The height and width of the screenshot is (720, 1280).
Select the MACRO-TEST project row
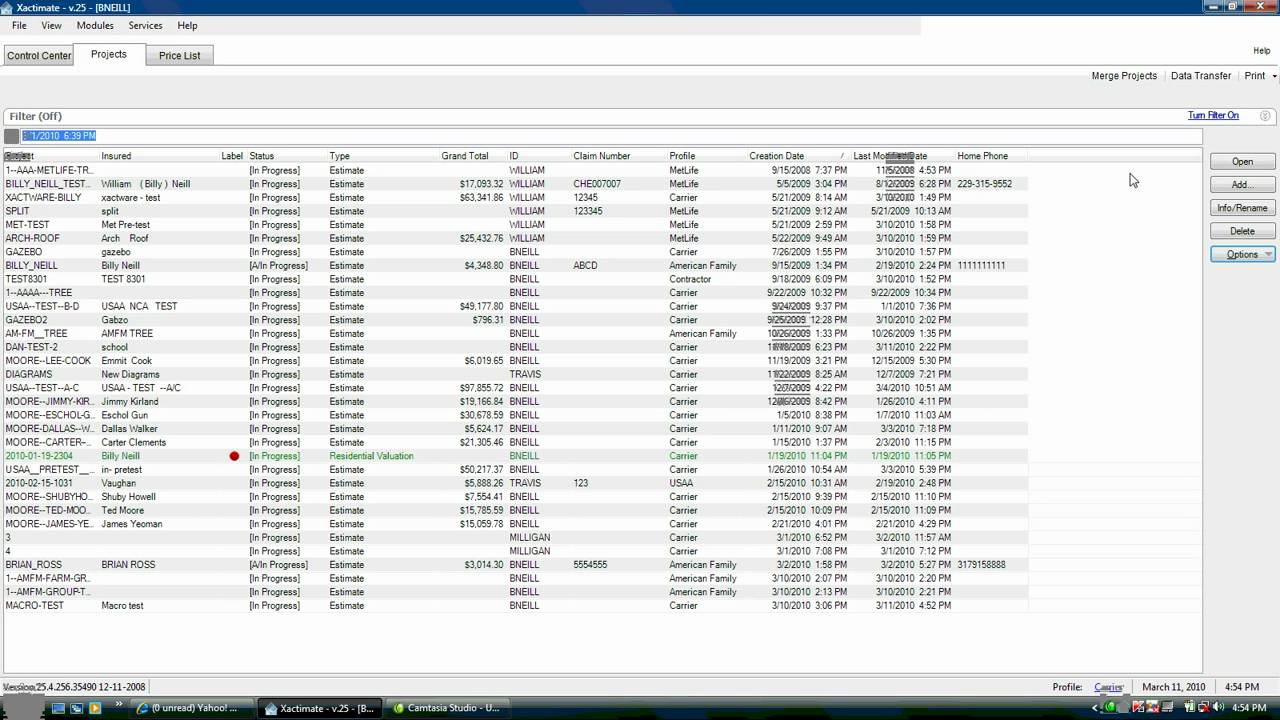tap(516, 606)
